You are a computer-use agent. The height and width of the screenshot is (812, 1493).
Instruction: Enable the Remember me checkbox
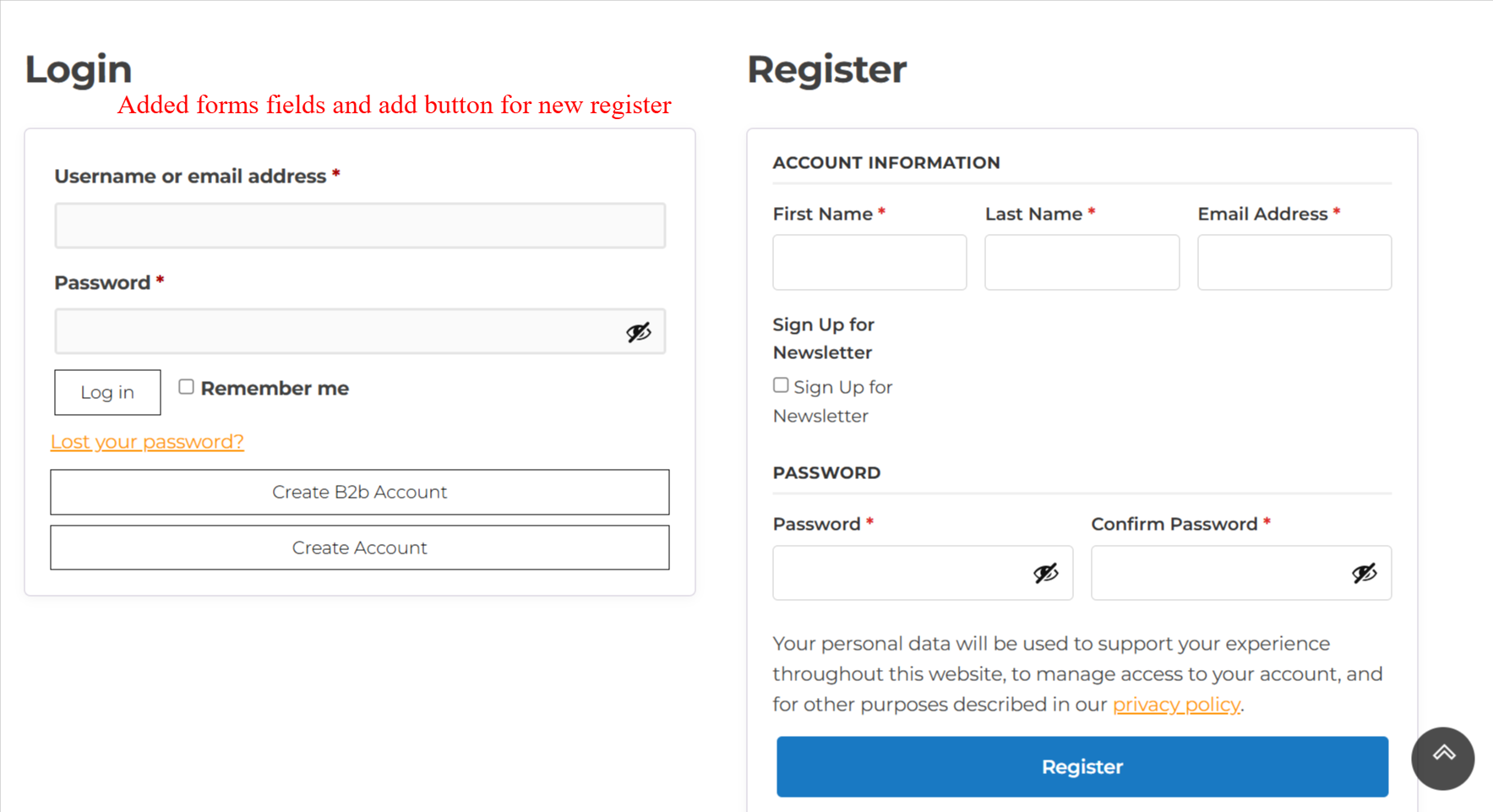coord(186,386)
